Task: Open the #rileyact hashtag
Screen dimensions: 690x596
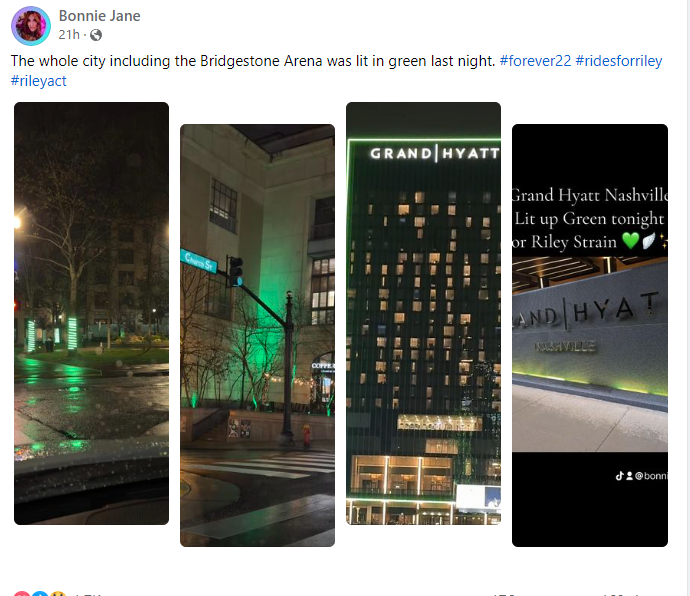Action: pos(39,81)
